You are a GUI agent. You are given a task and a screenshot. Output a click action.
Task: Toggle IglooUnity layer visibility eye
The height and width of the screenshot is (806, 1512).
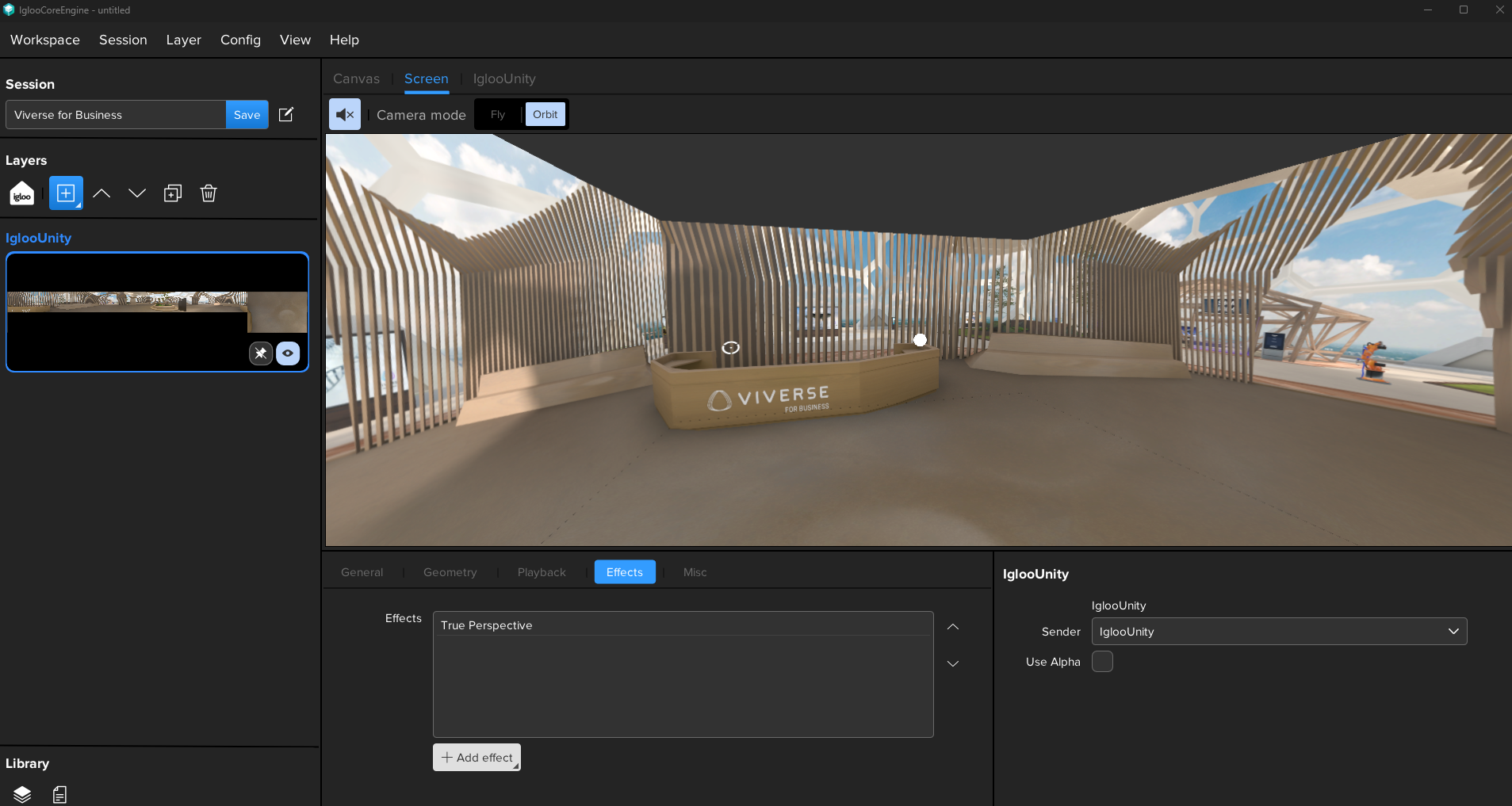point(288,353)
